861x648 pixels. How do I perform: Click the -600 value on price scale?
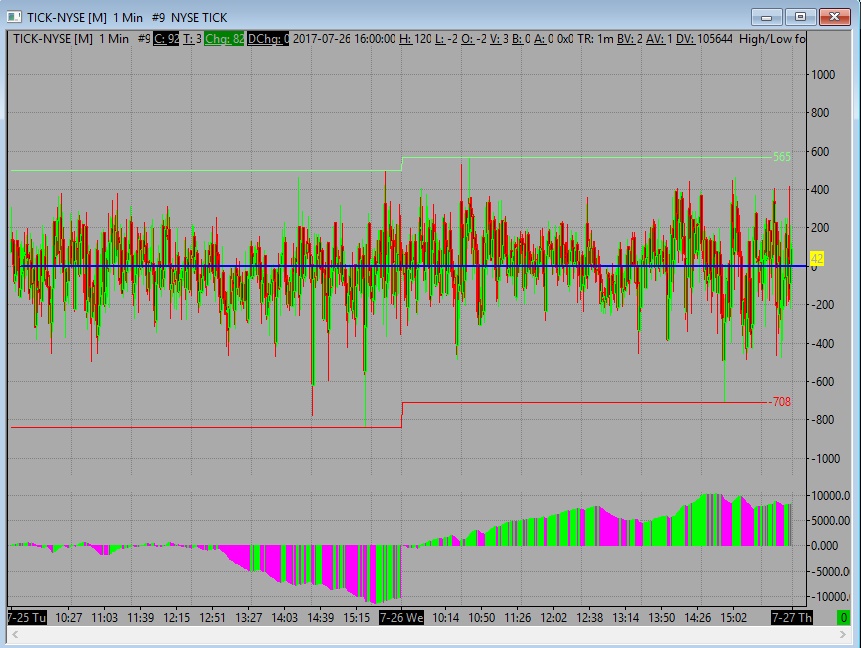(x=822, y=382)
